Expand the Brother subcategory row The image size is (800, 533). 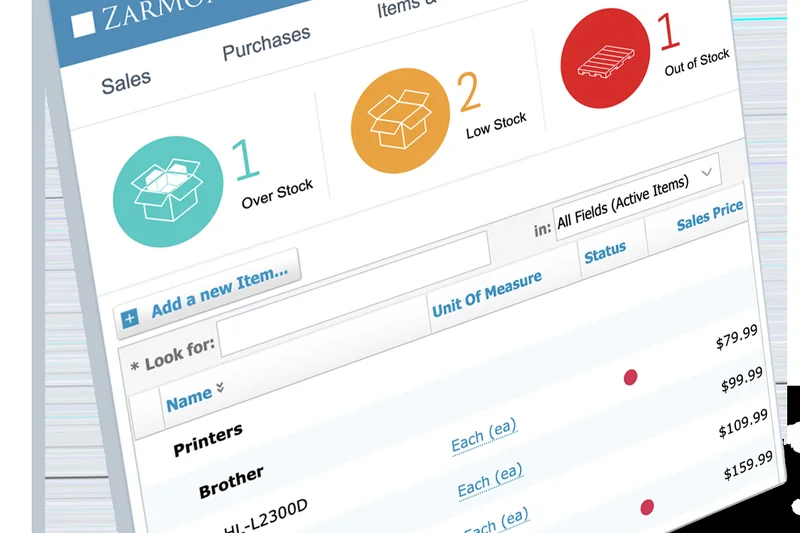tap(231, 481)
